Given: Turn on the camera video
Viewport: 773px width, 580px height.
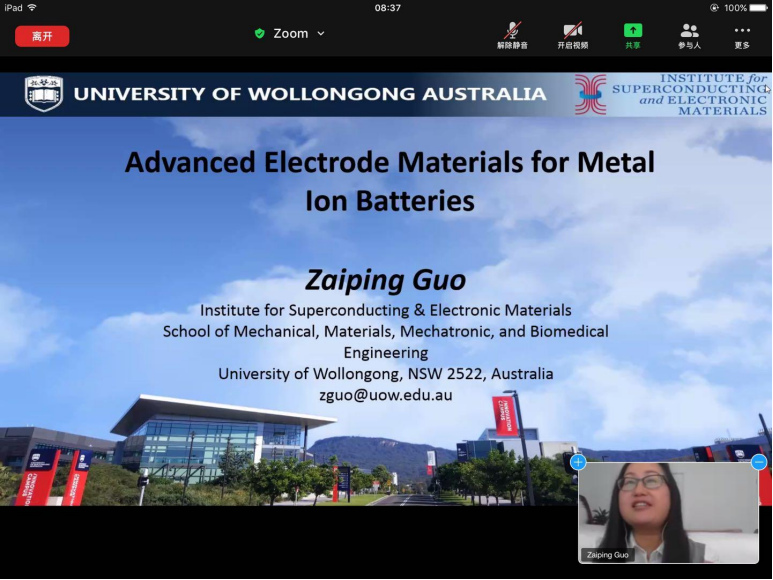Looking at the screenshot, I should click(572, 35).
